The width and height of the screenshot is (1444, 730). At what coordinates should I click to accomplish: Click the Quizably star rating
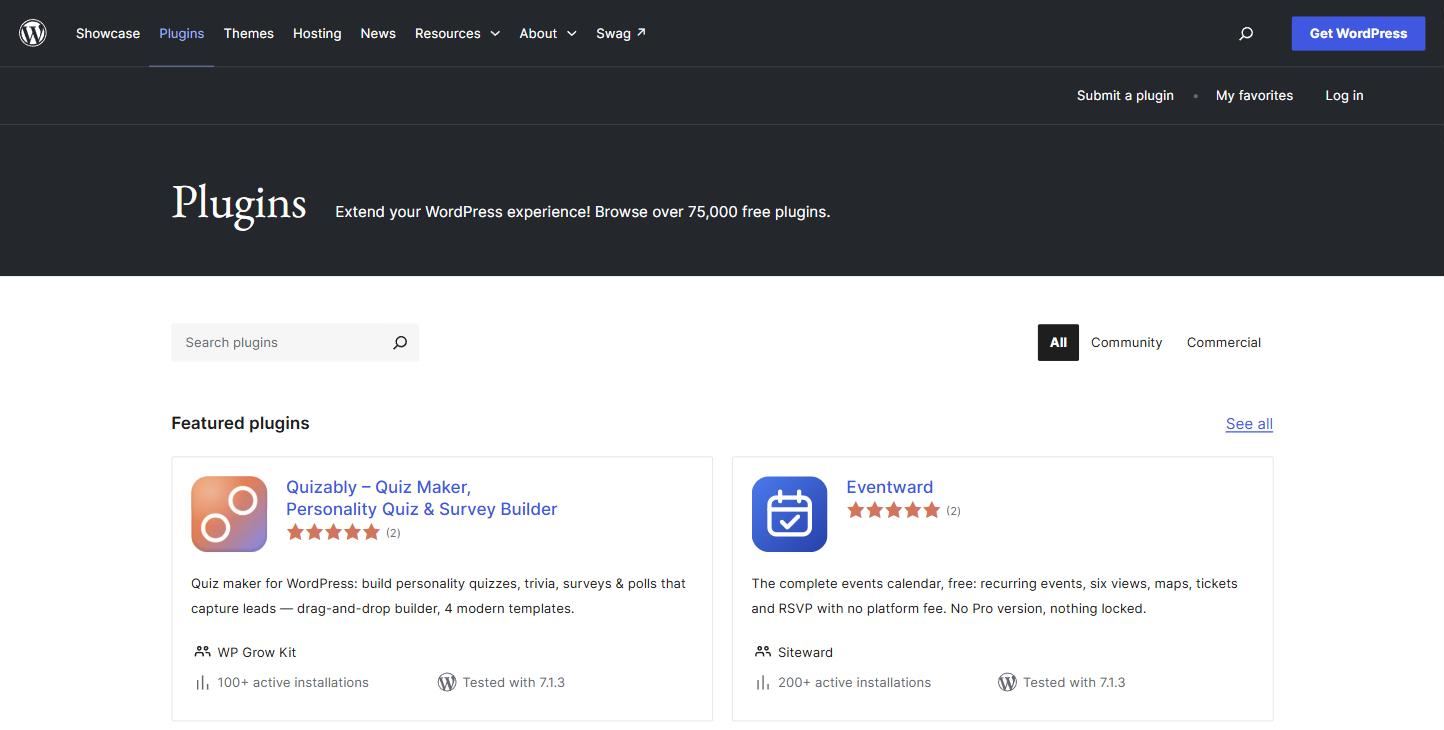click(333, 532)
